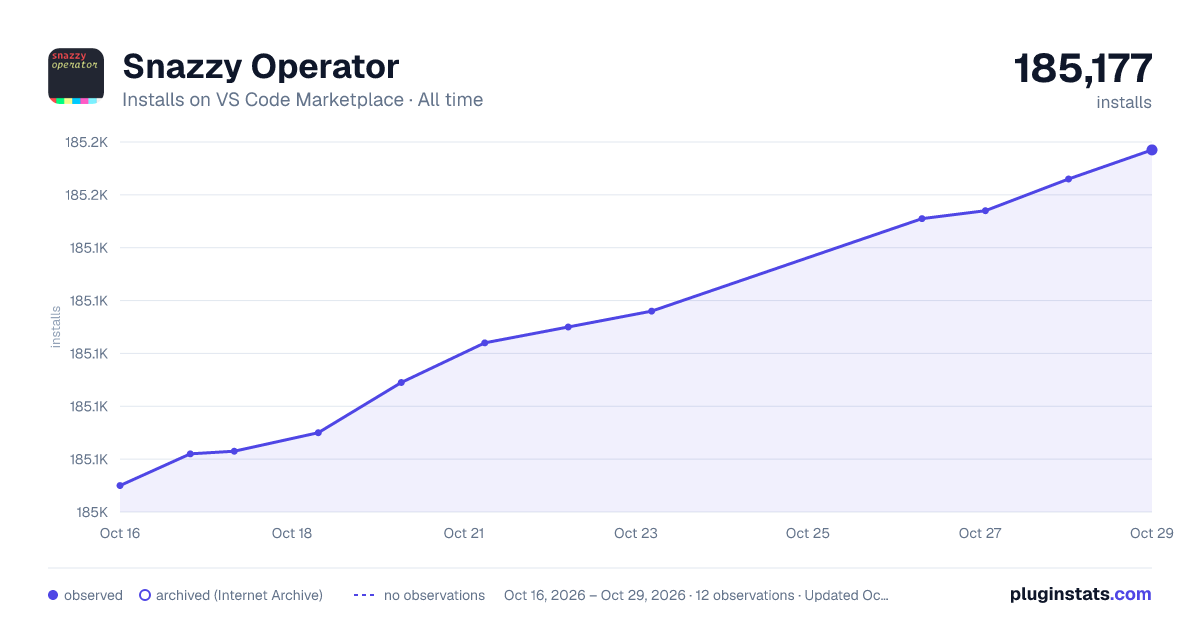Screen dimensions: 1200x630
Task: Click the 'Snazzy Operator' title
Action: pyautogui.click(x=261, y=66)
